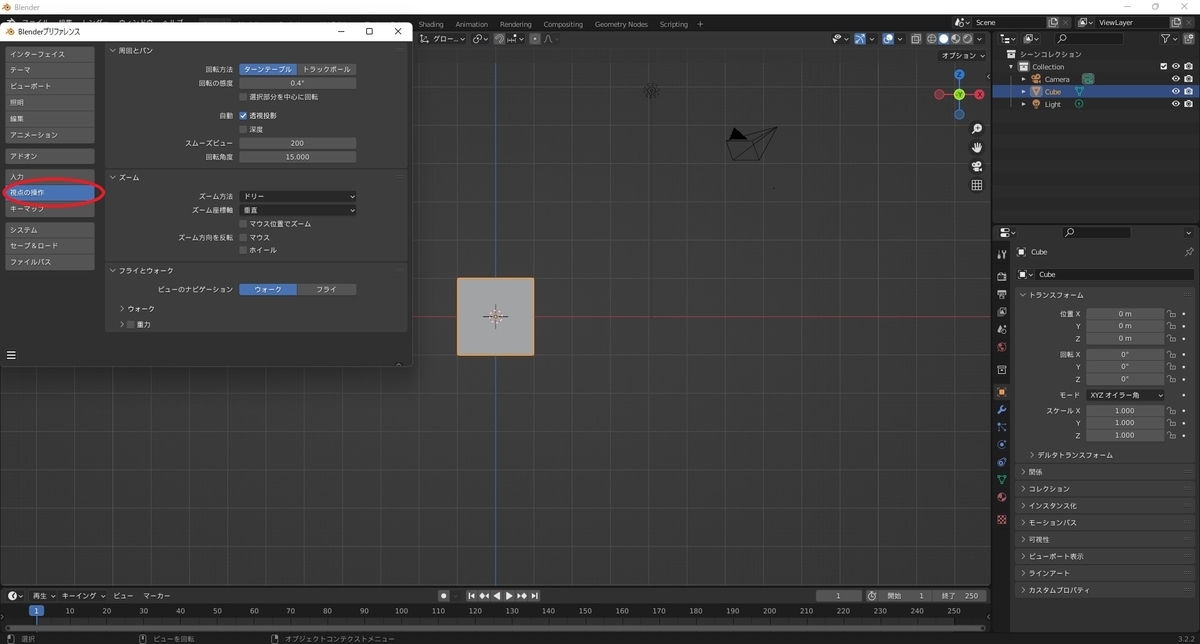Enable ホイール zoom invert checkbox
The height and width of the screenshot is (644, 1200).
tap(243, 250)
